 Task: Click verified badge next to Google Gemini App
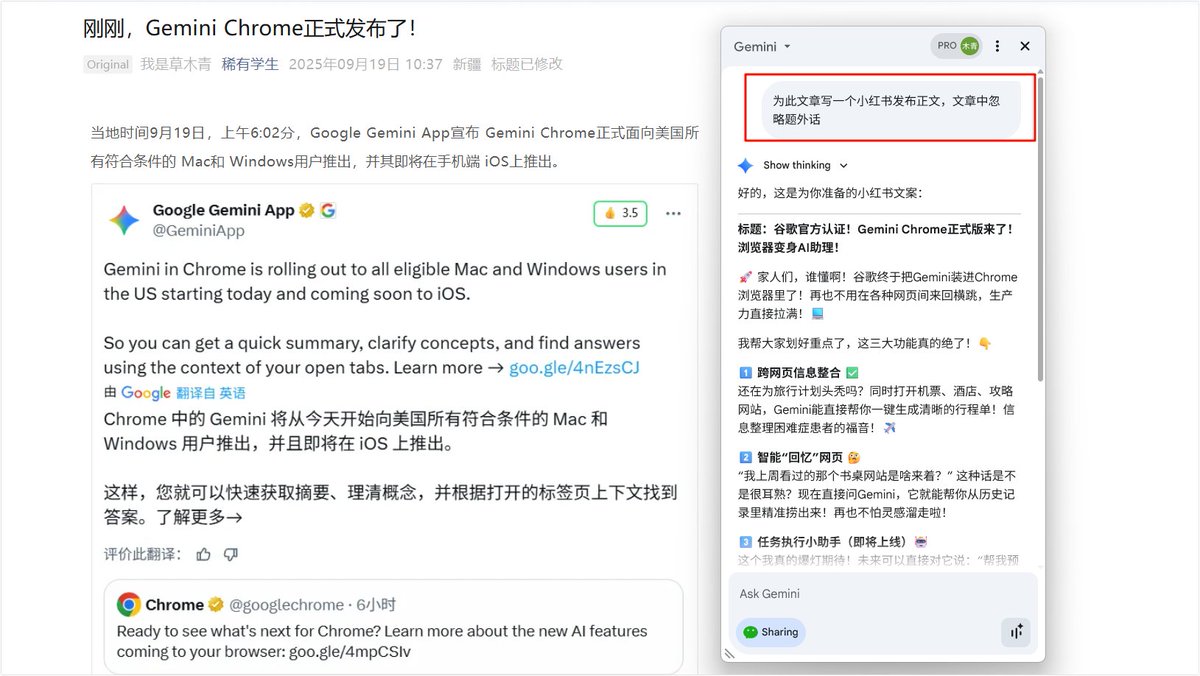(x=307, y=210)
